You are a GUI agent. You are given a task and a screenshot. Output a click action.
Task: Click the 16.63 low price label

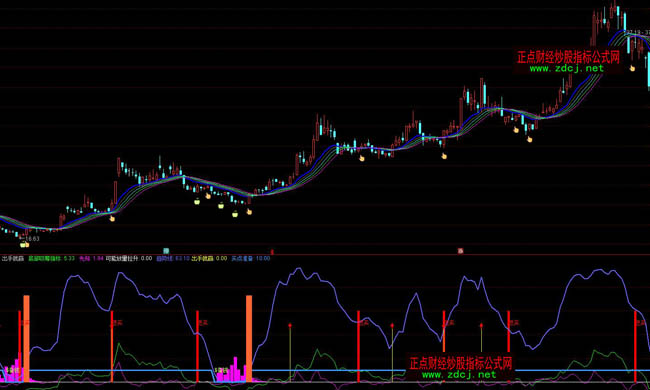[x=31, y=239]
